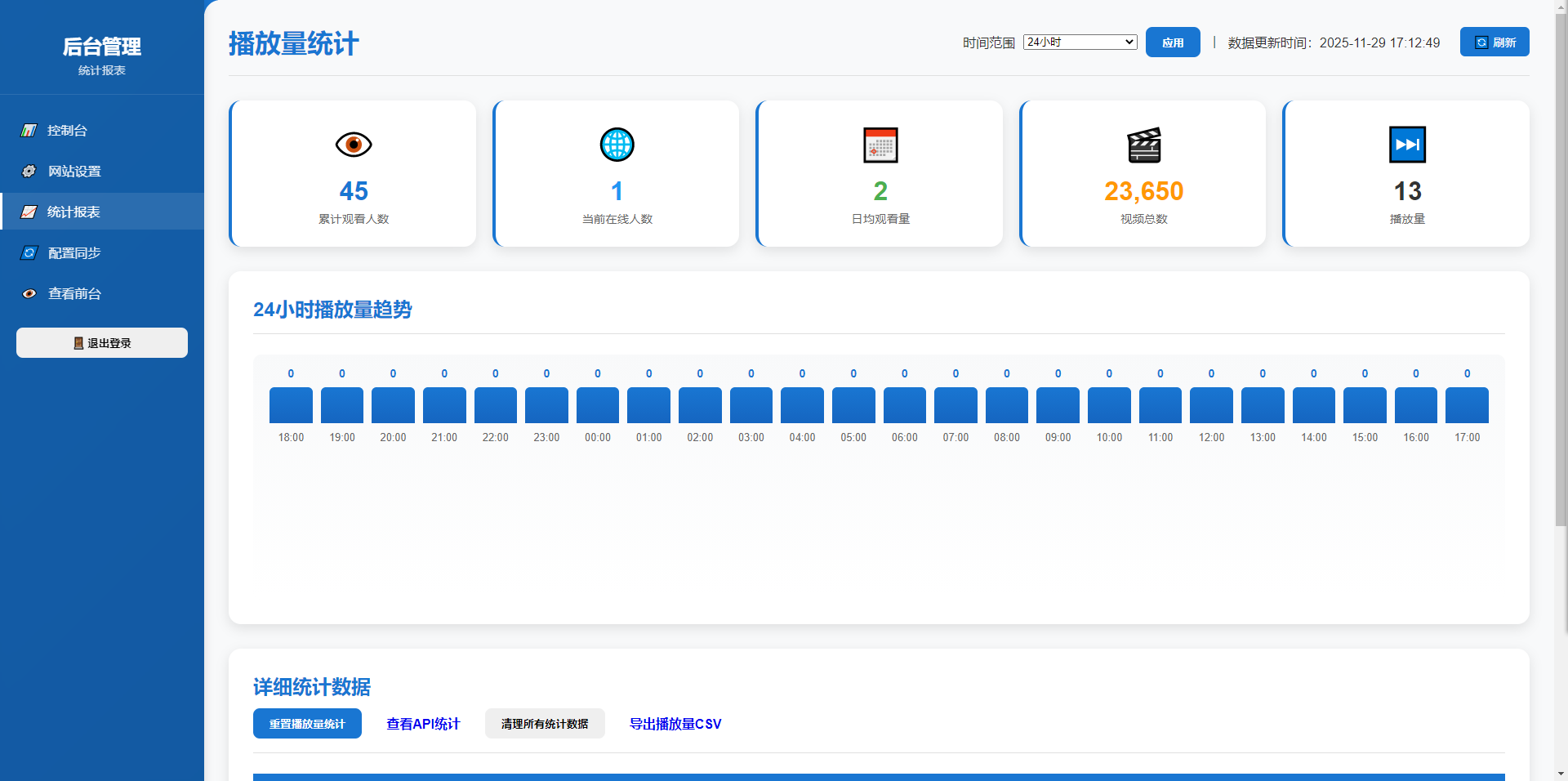
Task: Click the clapperboard icon for total videos
Action: tap(1143, 145)
